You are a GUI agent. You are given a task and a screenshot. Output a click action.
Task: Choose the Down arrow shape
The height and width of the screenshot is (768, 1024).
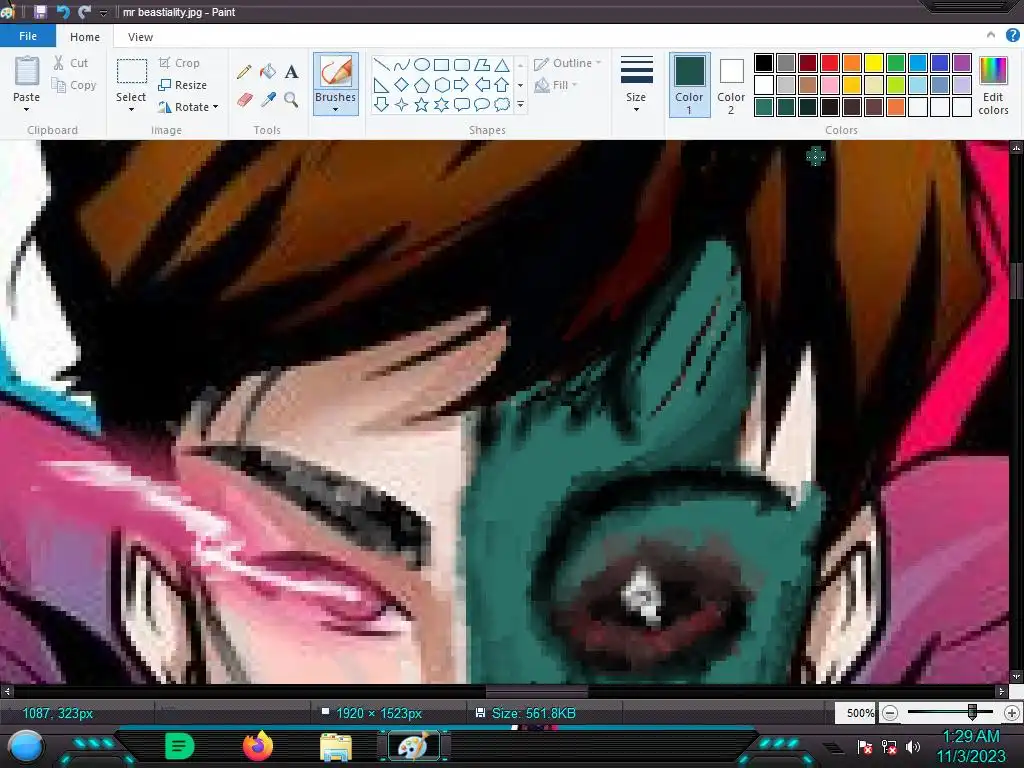pyautogui.click(x=381, y=104)
